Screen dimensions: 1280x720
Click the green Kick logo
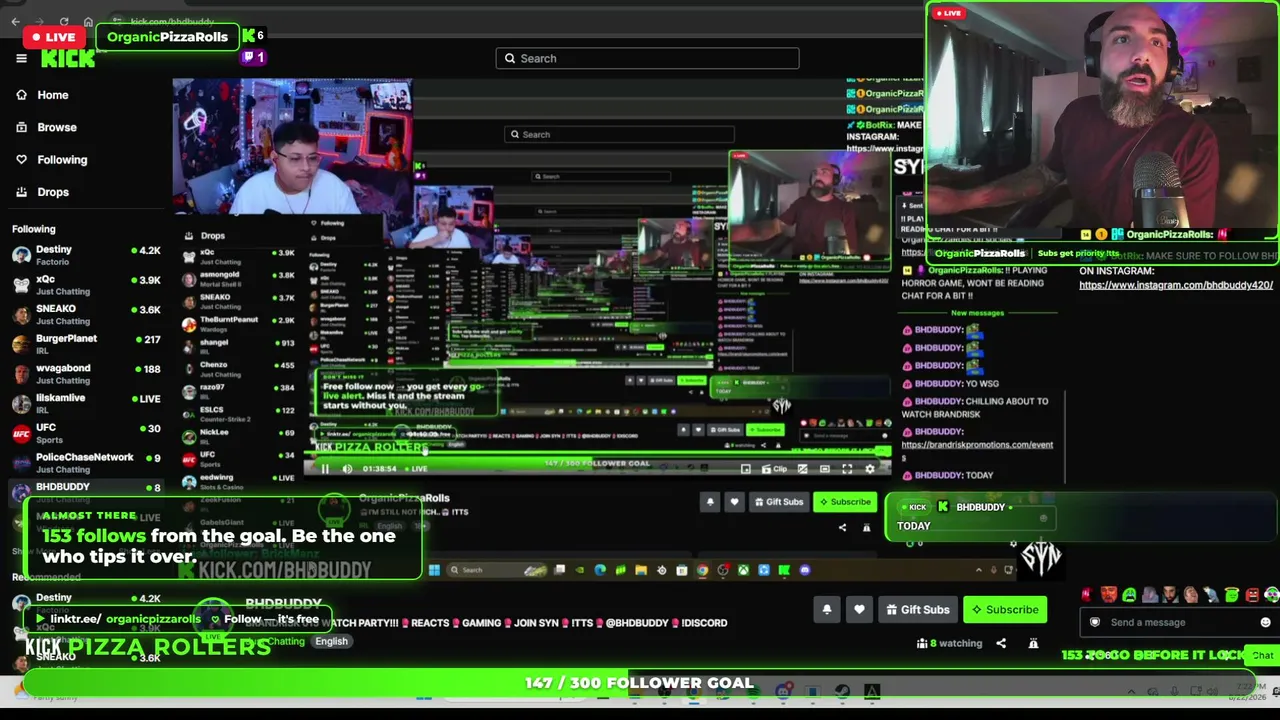click(x=68, y=59)
